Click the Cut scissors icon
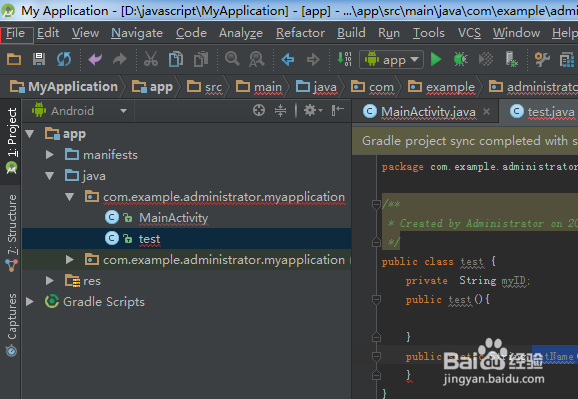Viewport: 578px width, 399px height. [151, 59]
